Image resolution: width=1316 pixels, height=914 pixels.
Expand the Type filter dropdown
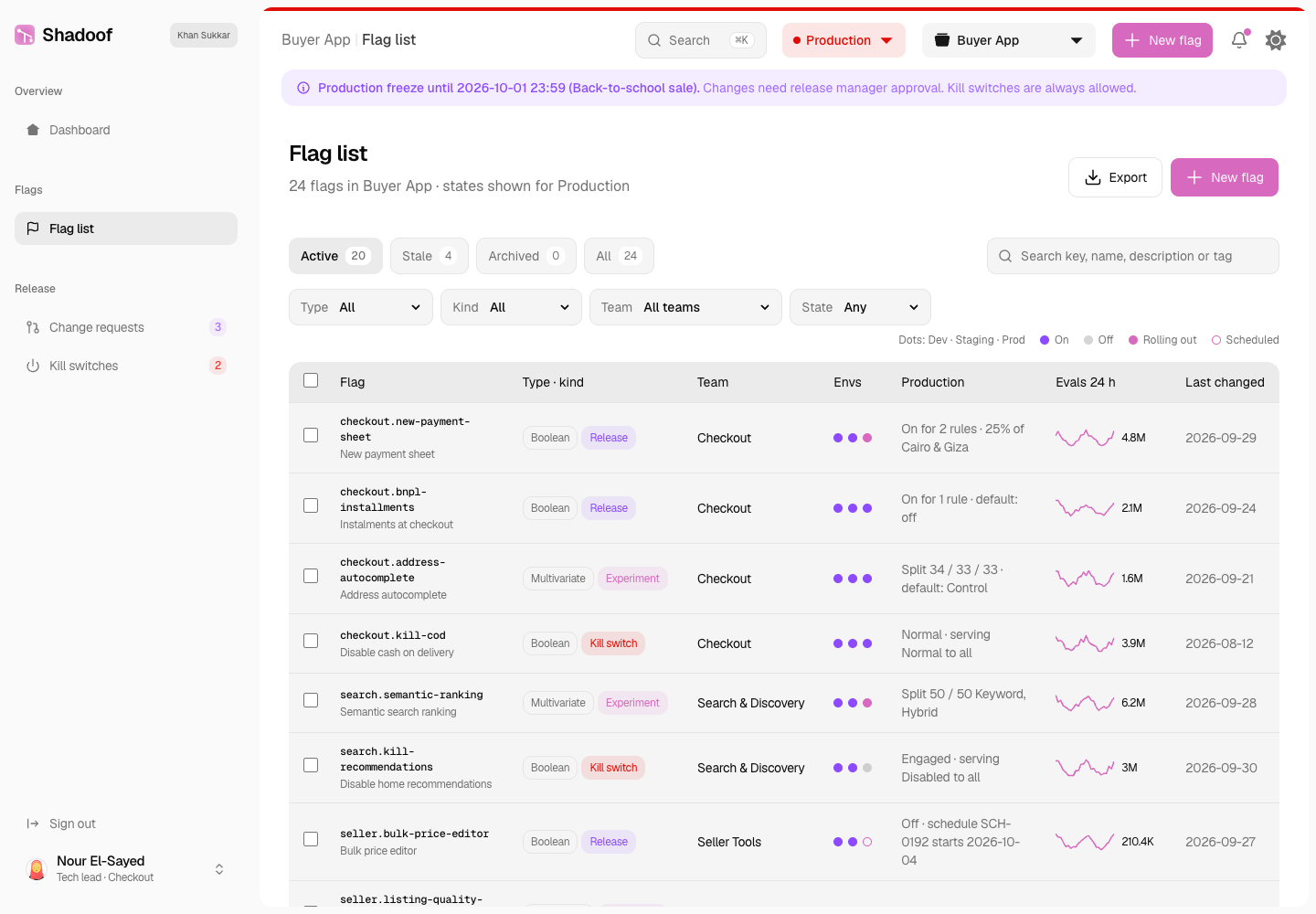[361, 307]
